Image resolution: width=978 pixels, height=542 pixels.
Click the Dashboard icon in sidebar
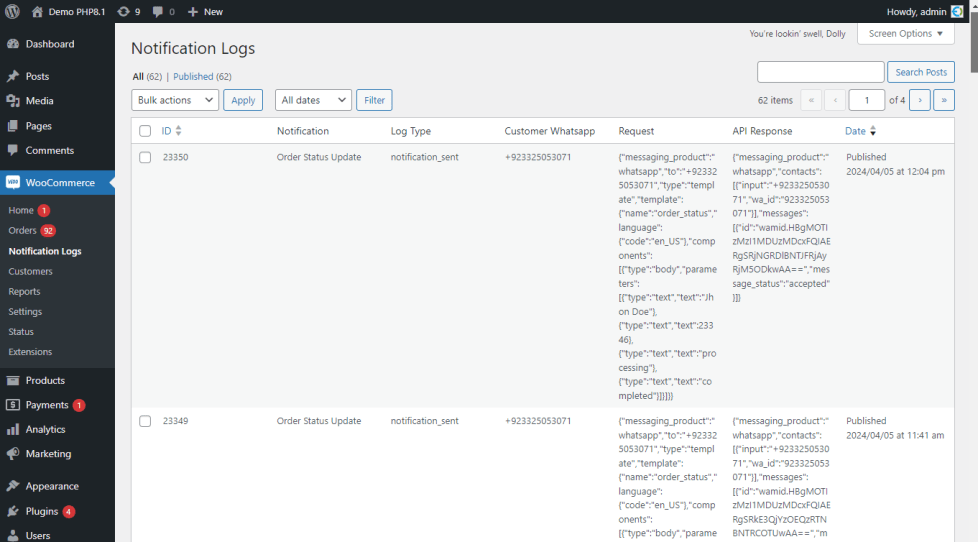(13, 44)
